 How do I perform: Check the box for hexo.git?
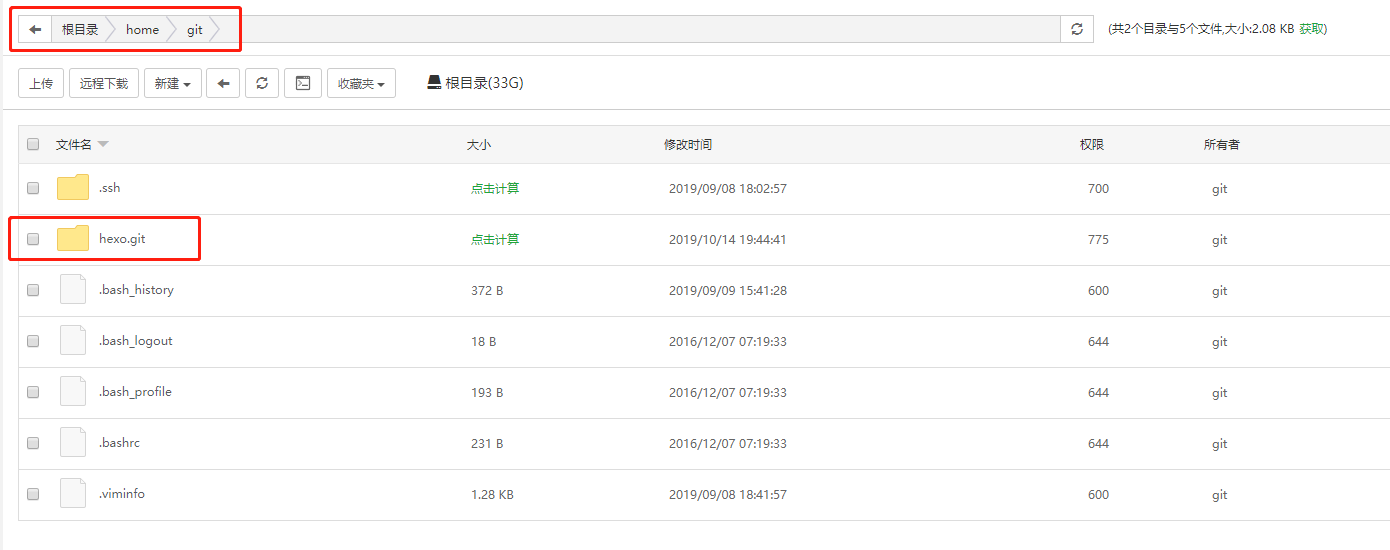[x=33, y=240]
